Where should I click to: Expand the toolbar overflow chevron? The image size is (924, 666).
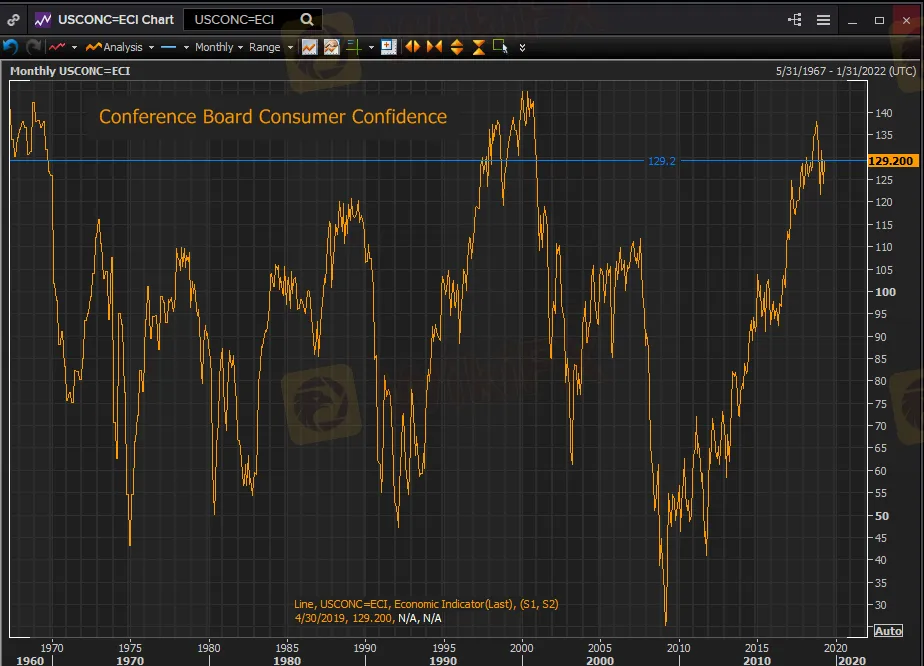tap(522, 47)
